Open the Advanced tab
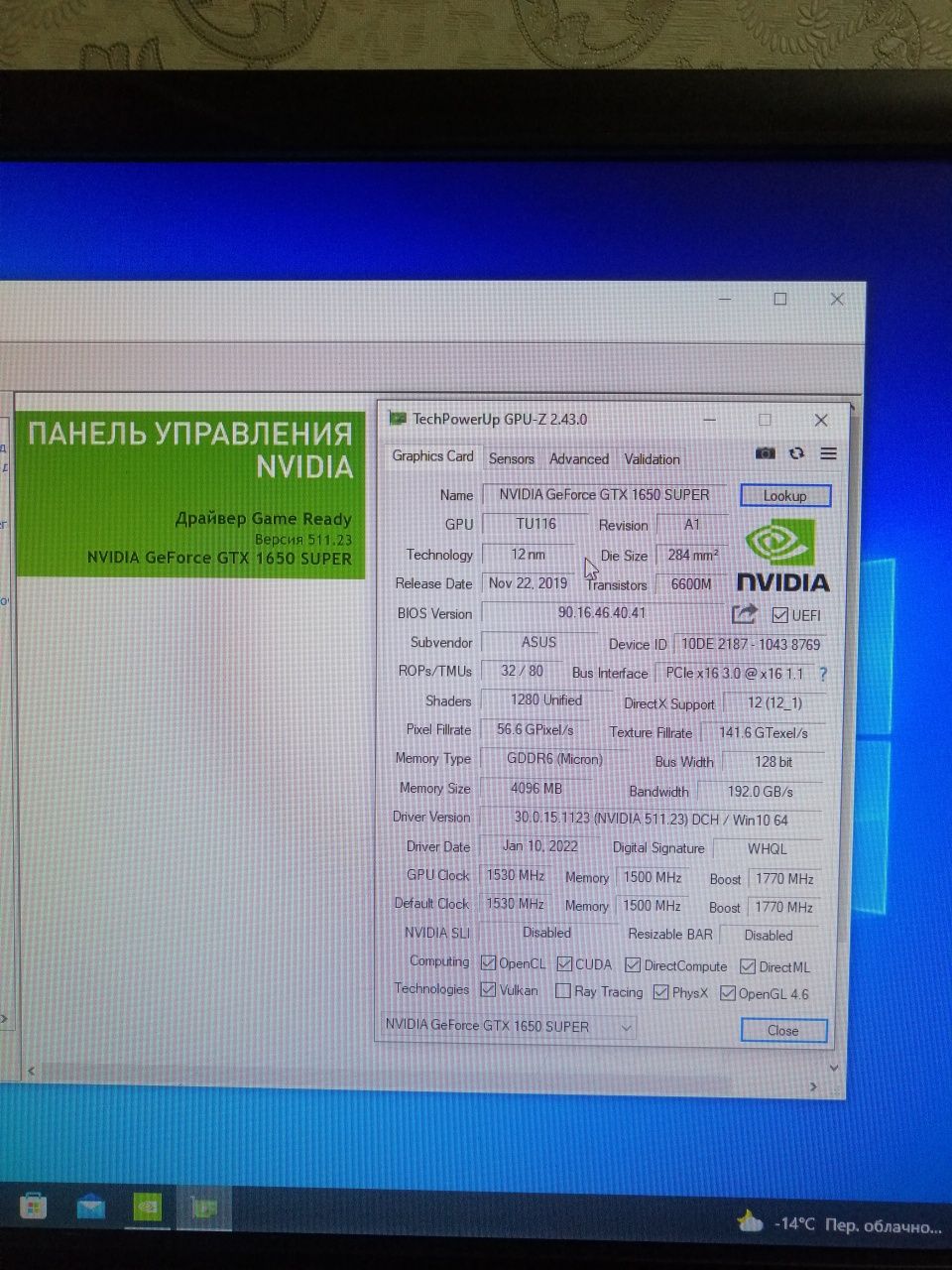952x1270 pixels. coord(579,459)
